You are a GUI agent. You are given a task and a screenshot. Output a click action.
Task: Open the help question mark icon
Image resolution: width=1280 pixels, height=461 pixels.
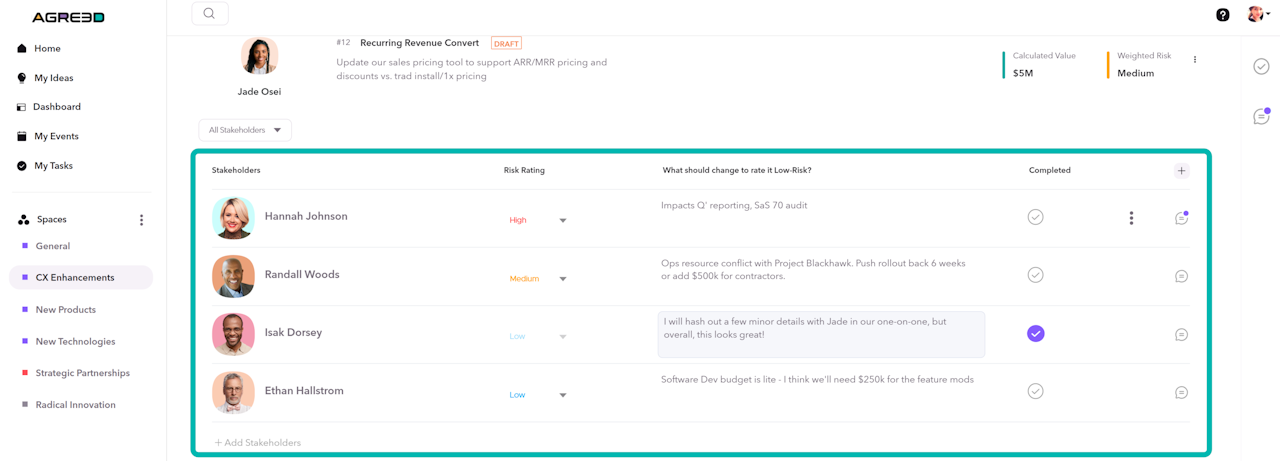click(x=1222, y=15)
